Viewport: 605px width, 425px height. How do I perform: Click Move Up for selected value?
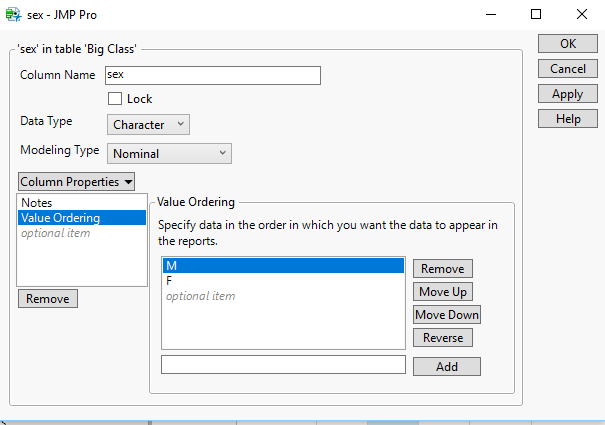(443, 292)
